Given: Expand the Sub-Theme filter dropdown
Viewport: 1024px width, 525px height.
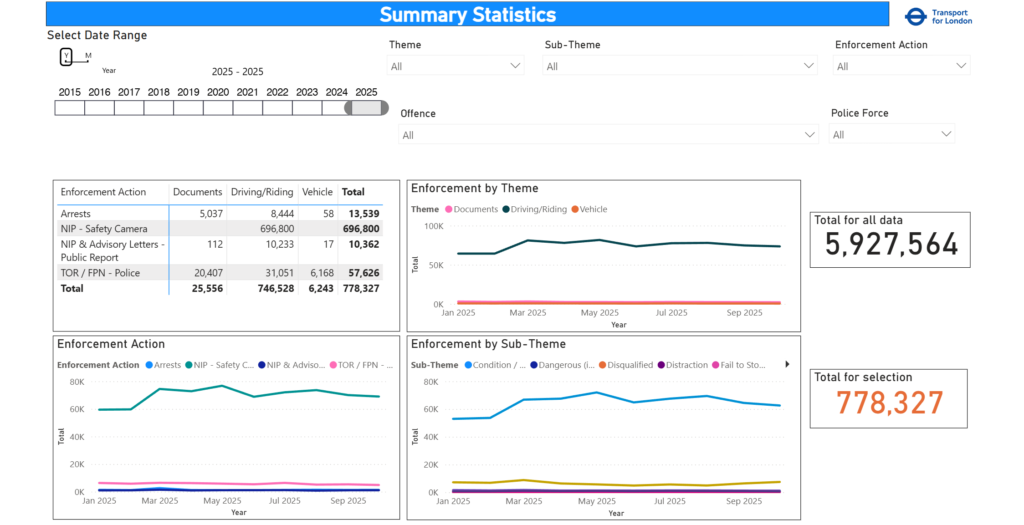Looking at the screenshot, I should pyautogui.click(x=680, y=66).
